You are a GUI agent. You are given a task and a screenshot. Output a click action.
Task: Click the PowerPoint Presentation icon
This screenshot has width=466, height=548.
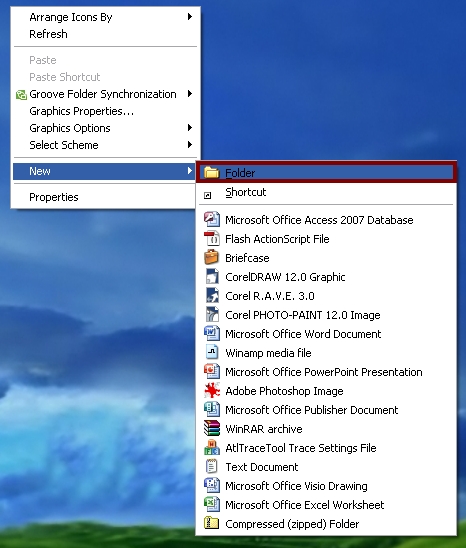pos(212,371)
